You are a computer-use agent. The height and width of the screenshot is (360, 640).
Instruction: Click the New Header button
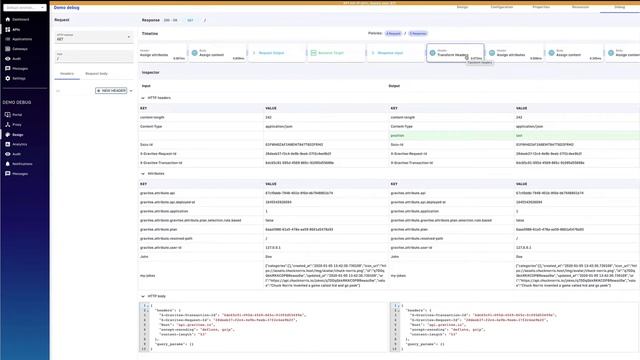pyautogui.click(x=111, y=91)
